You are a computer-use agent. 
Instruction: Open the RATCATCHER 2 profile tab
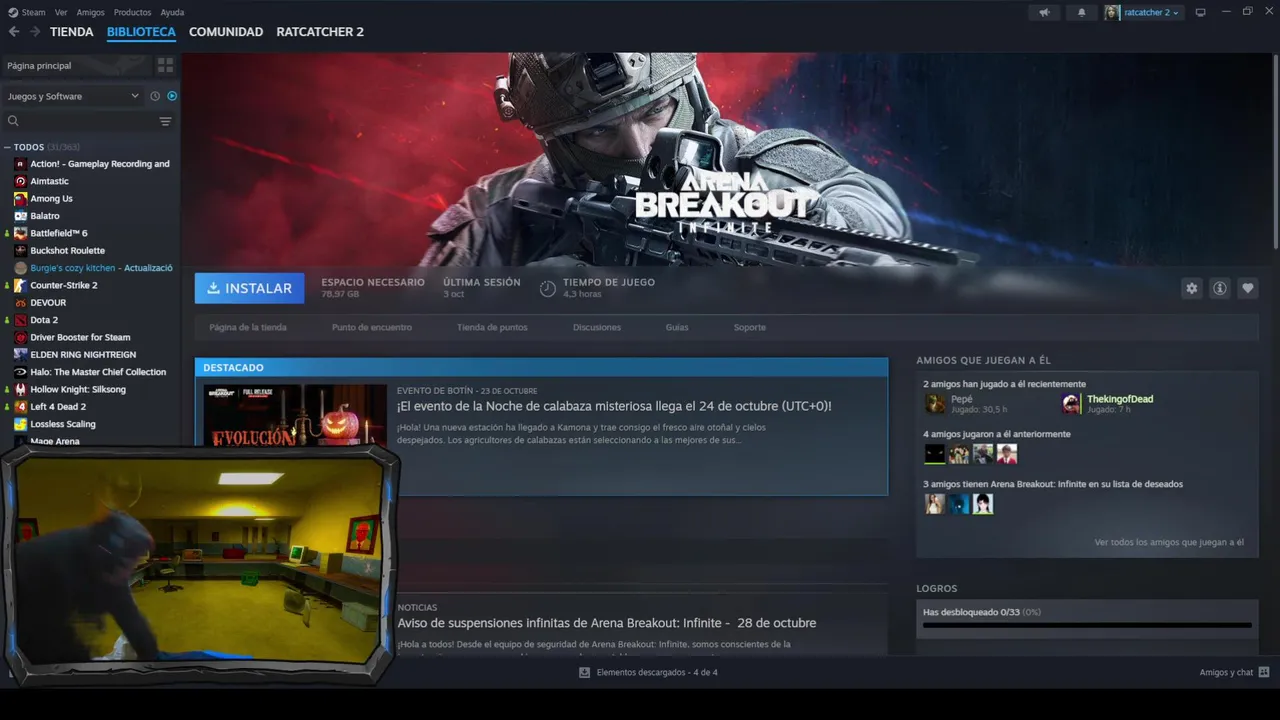pyautogui.click(x=320, y=32)
